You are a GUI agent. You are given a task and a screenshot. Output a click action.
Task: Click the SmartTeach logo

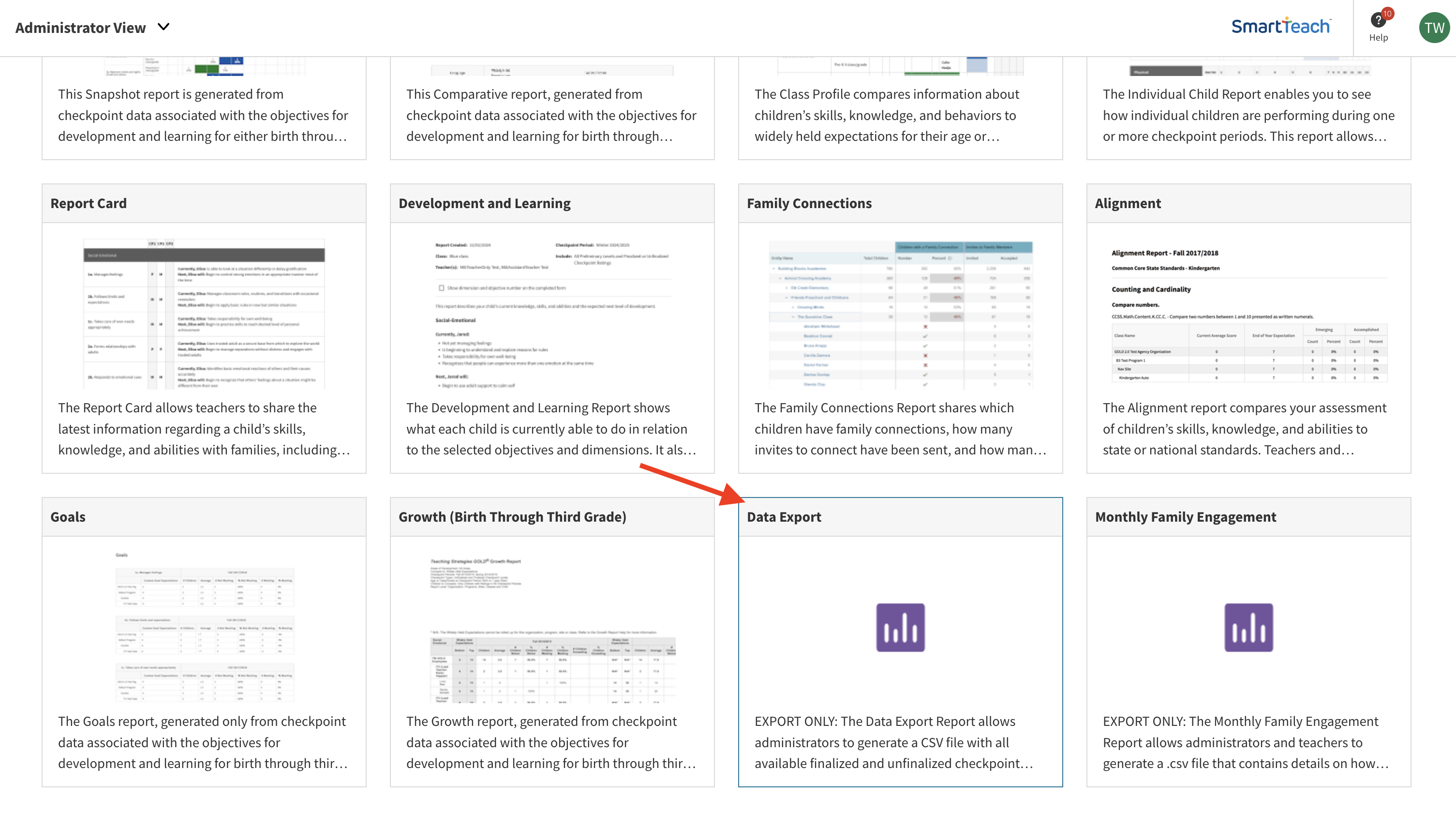point(1281,26)
